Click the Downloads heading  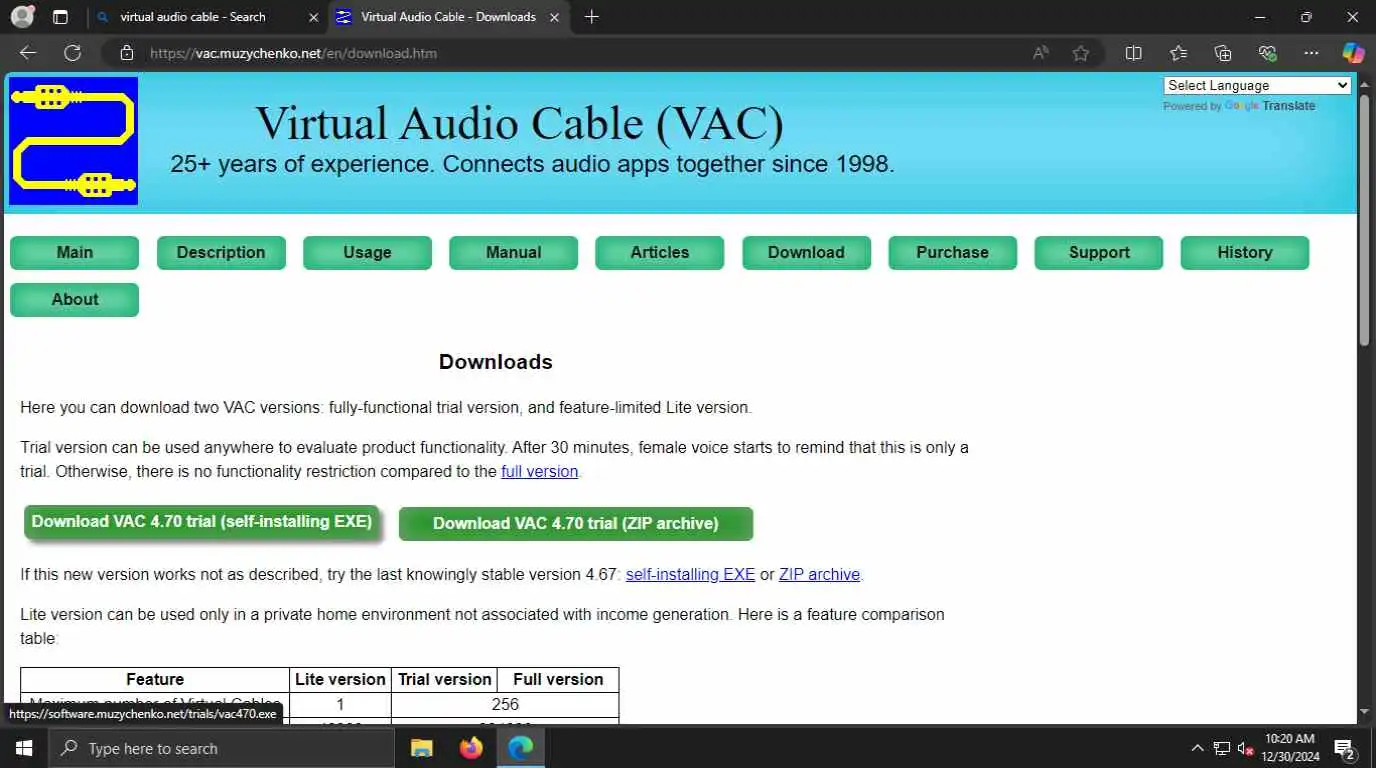click(x=496, y=362)
